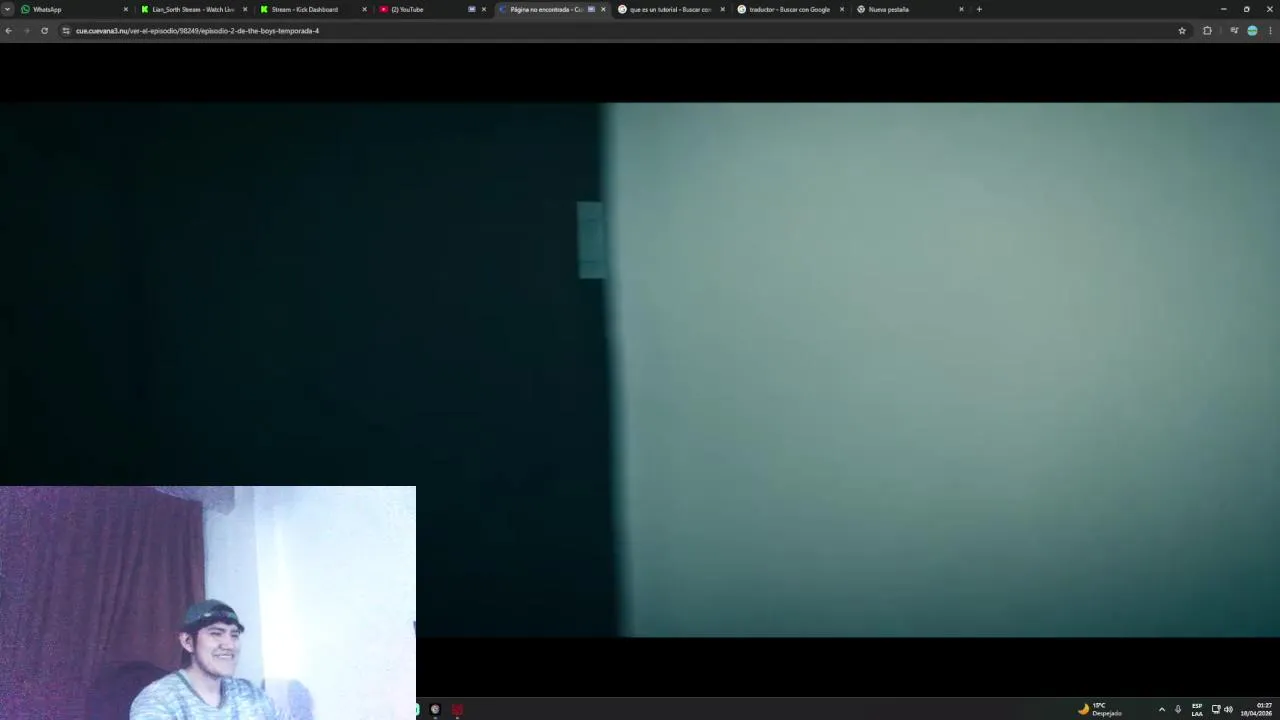Switch to the WhatsApp tab

pyautogui.click(x=75, y=9)
